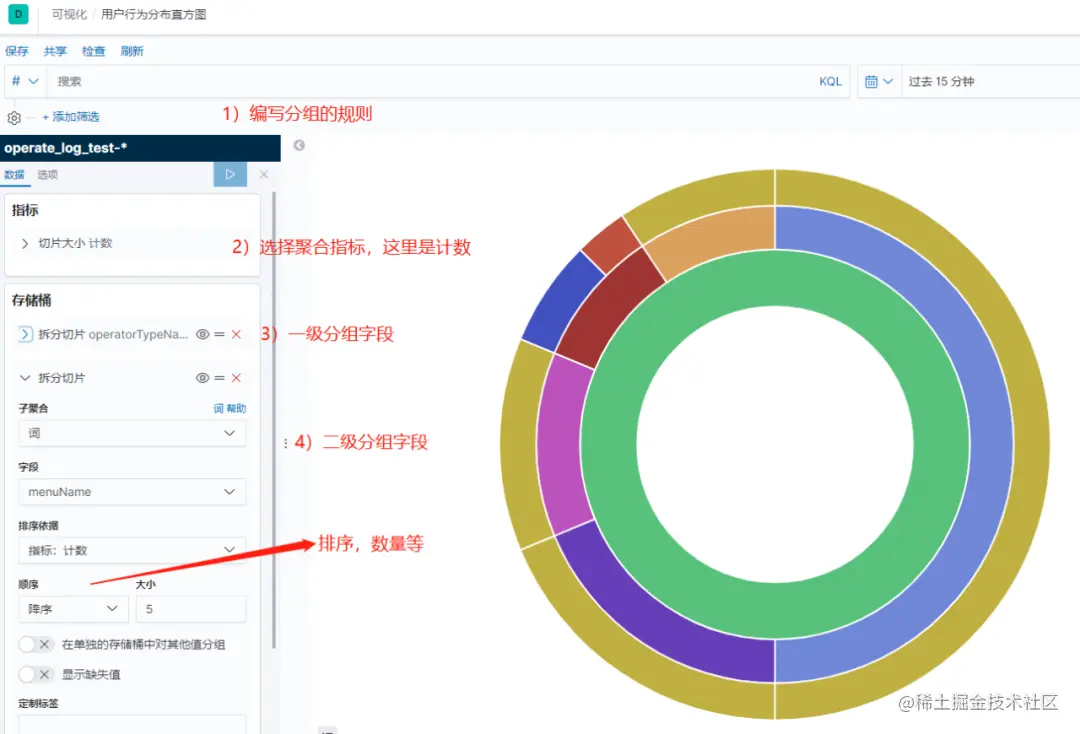Open the saved query hash menu
The width and height of the screenshot is (1080, 734).
(x=25, y=81)
